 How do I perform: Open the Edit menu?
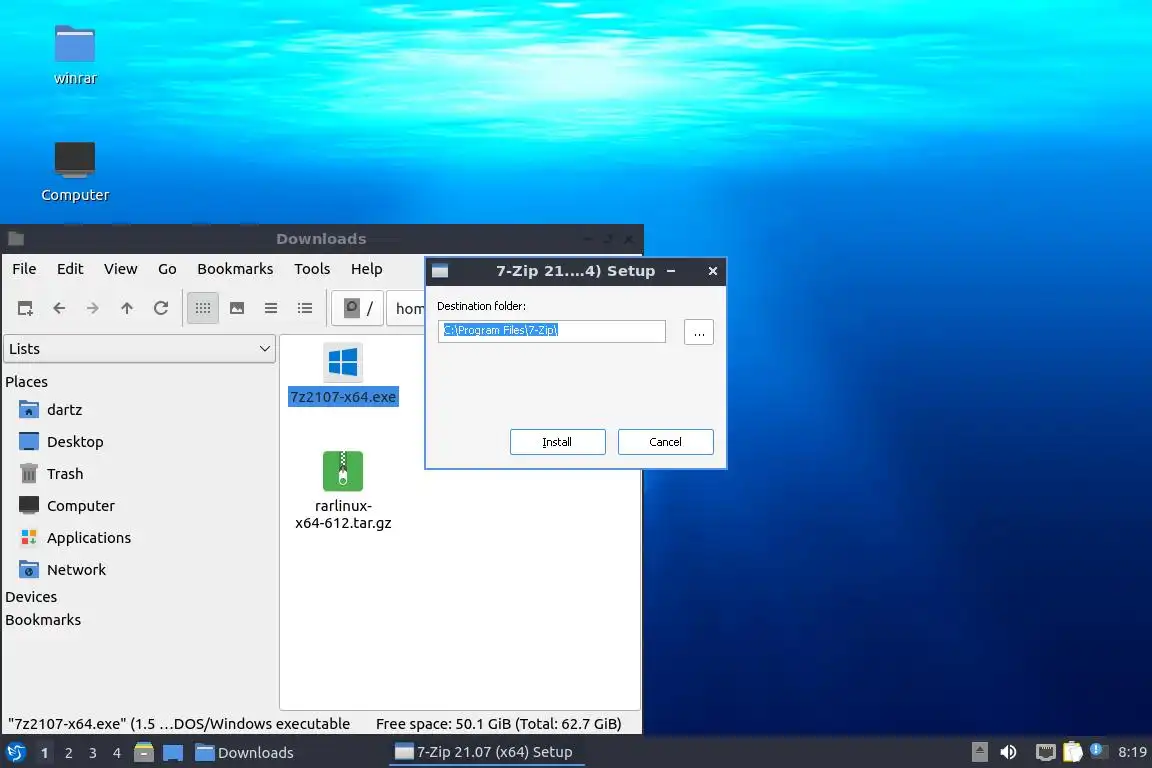pyautogui.click(x=70, y=268)
